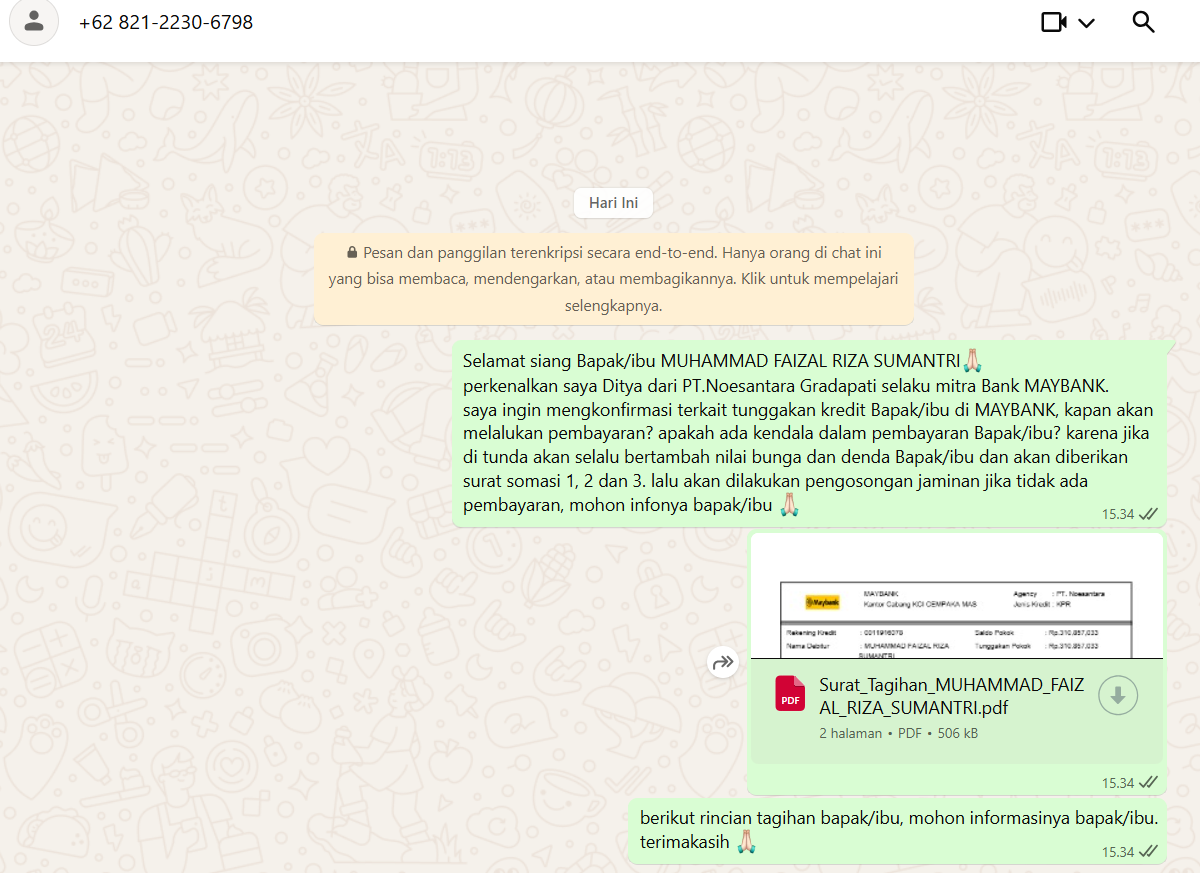
Task: Click the Surat_Tagihan_MUHAMMAD_FAIZAL file name
Action: tap(935, 696)
